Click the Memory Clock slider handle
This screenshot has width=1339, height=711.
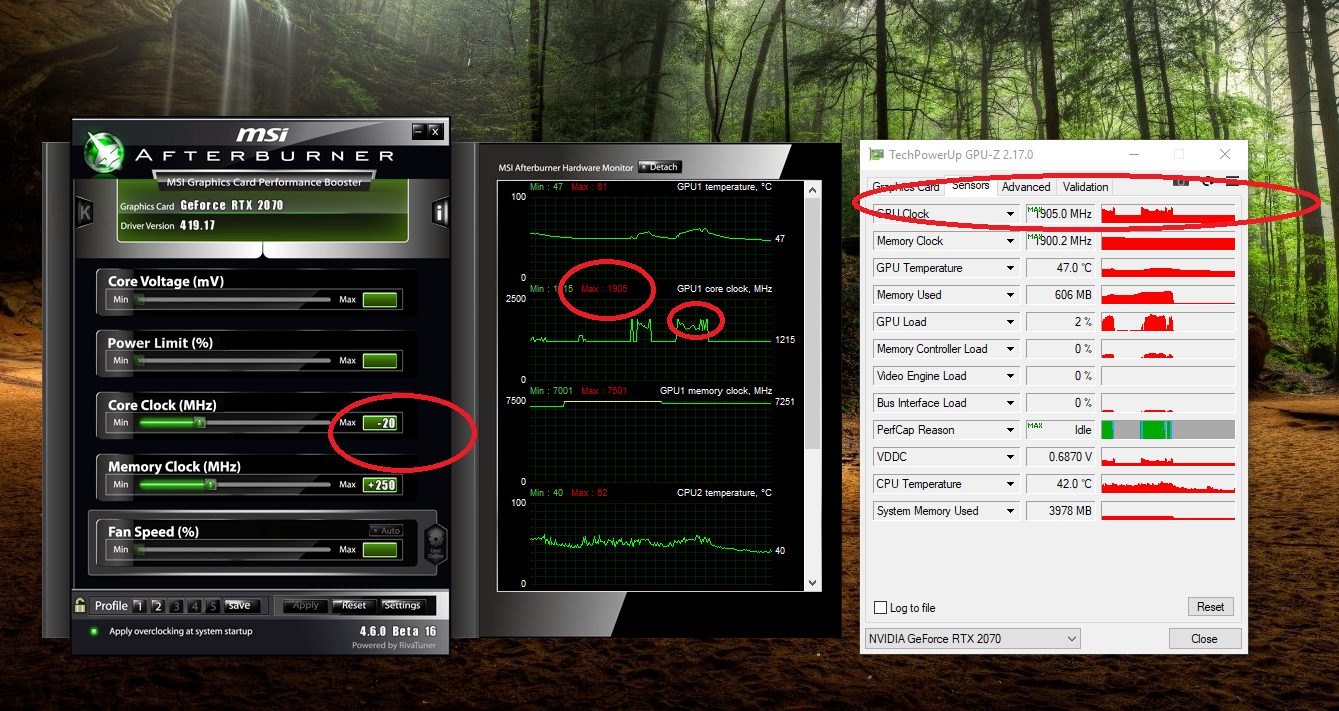click(x=210, y=485)
